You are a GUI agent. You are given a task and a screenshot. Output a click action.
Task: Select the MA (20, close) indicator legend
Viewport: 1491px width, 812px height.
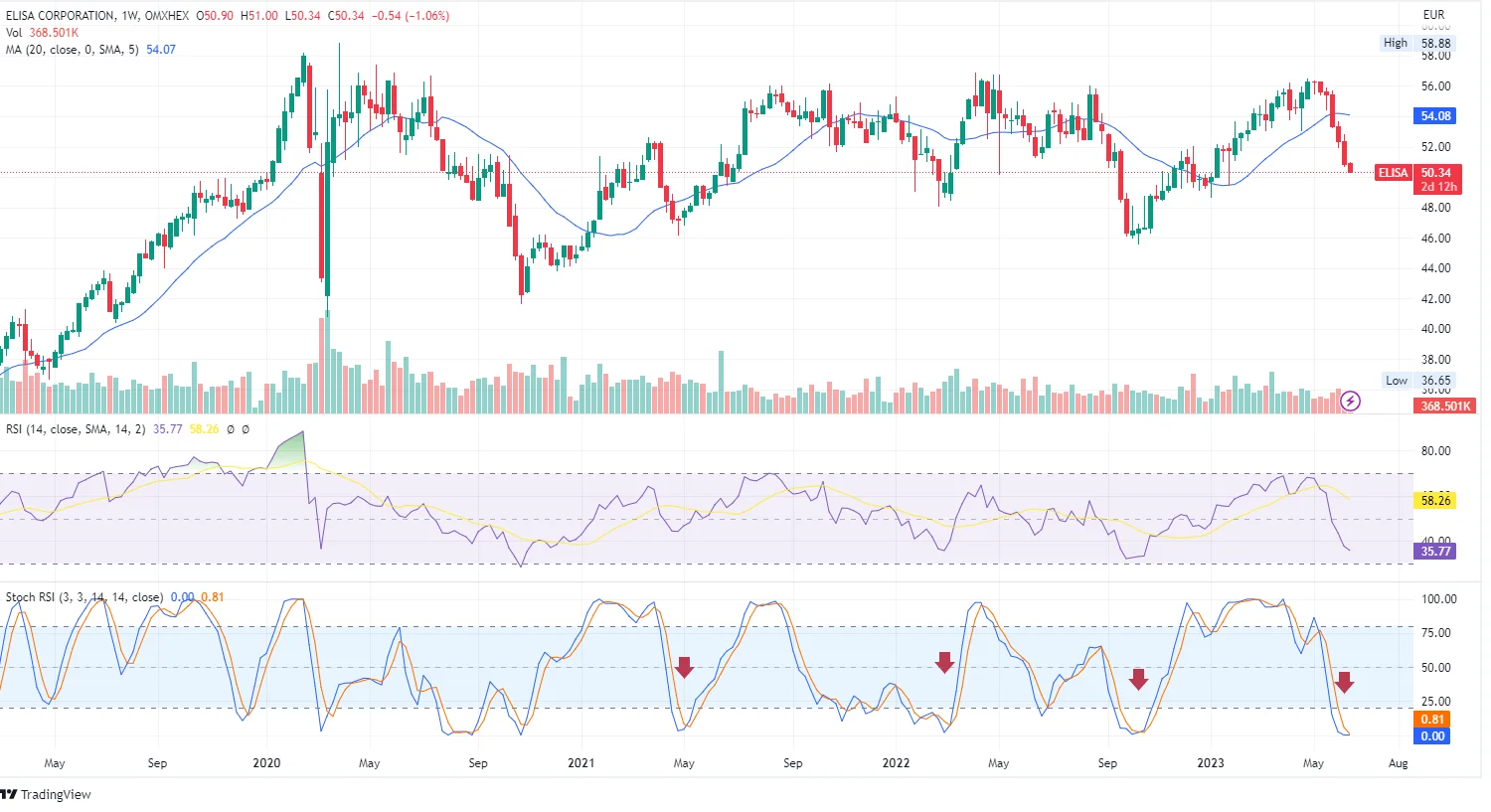72,50
